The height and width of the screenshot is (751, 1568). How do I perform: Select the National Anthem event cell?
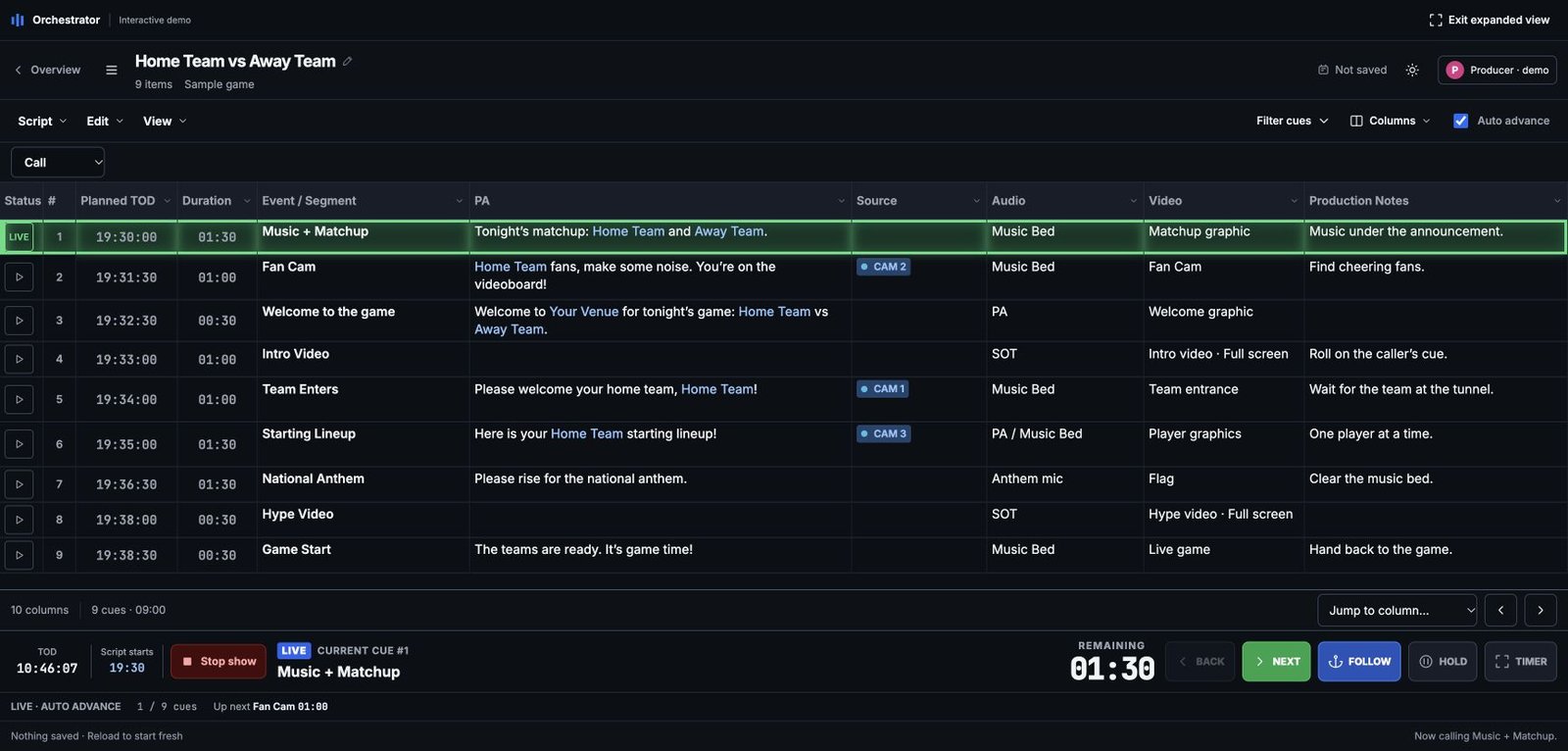(363, 484)
